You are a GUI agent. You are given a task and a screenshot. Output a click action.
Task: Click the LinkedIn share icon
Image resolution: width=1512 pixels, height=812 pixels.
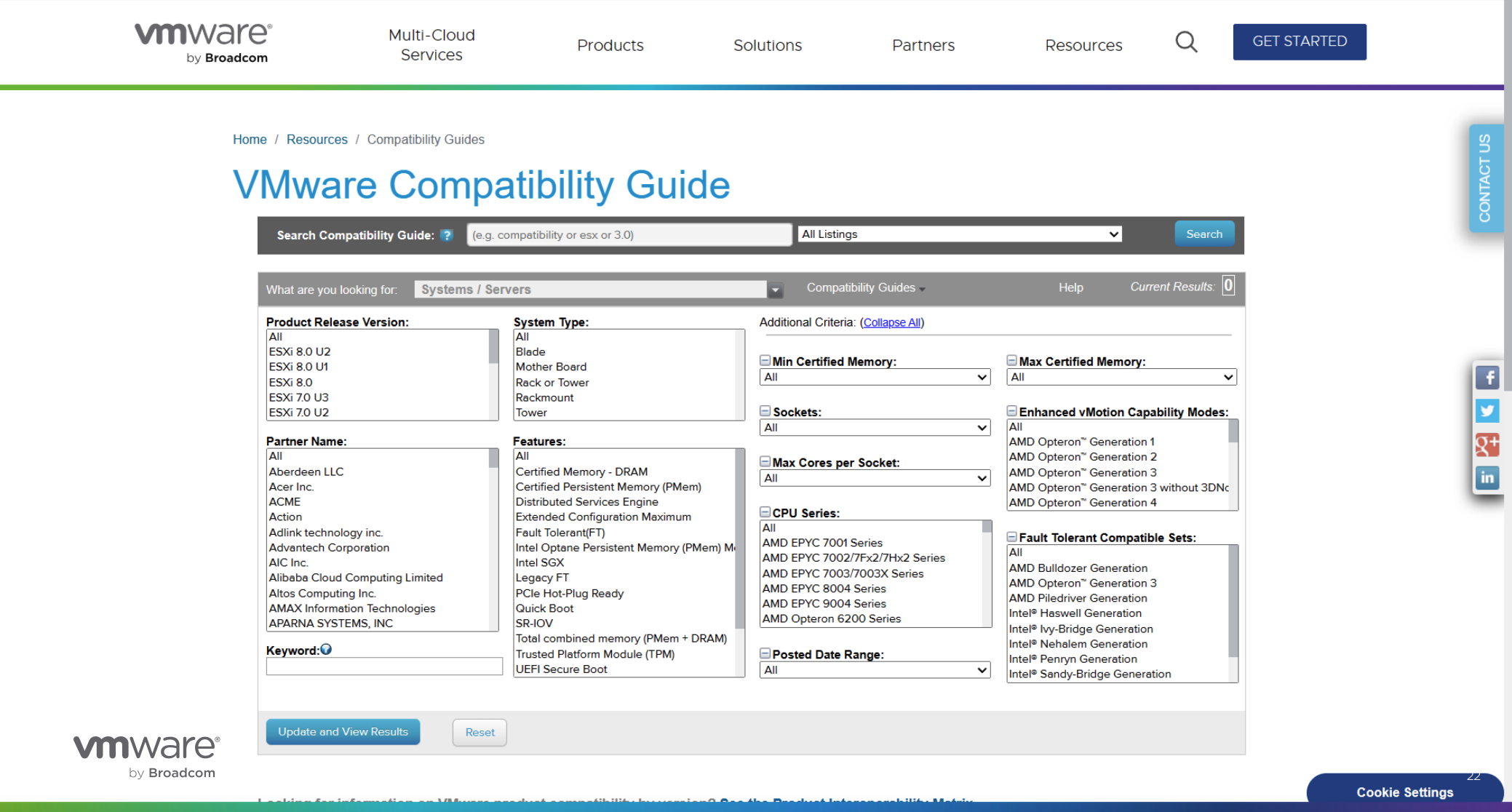click(x=1487, y=478)
